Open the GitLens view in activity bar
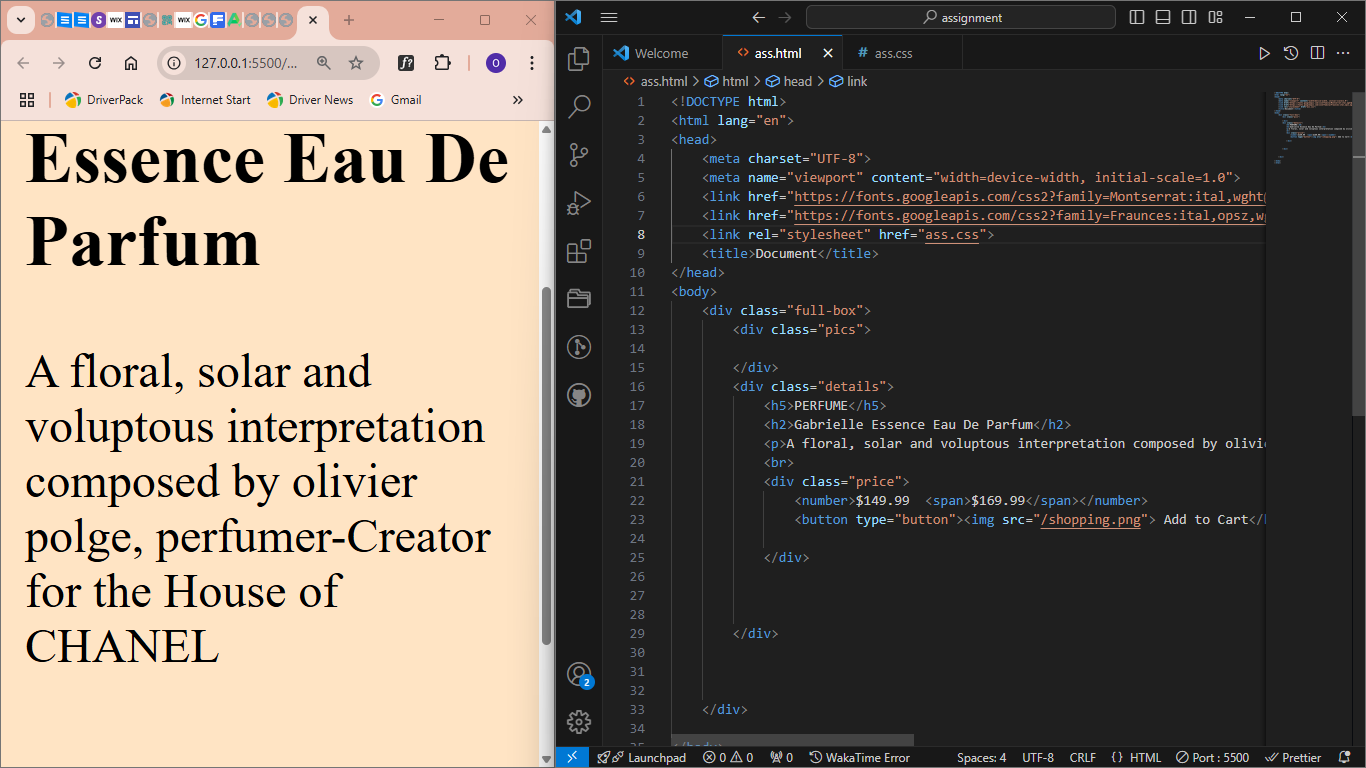The width and height of the screenshot is (1366, 768). tap(579, 347)
